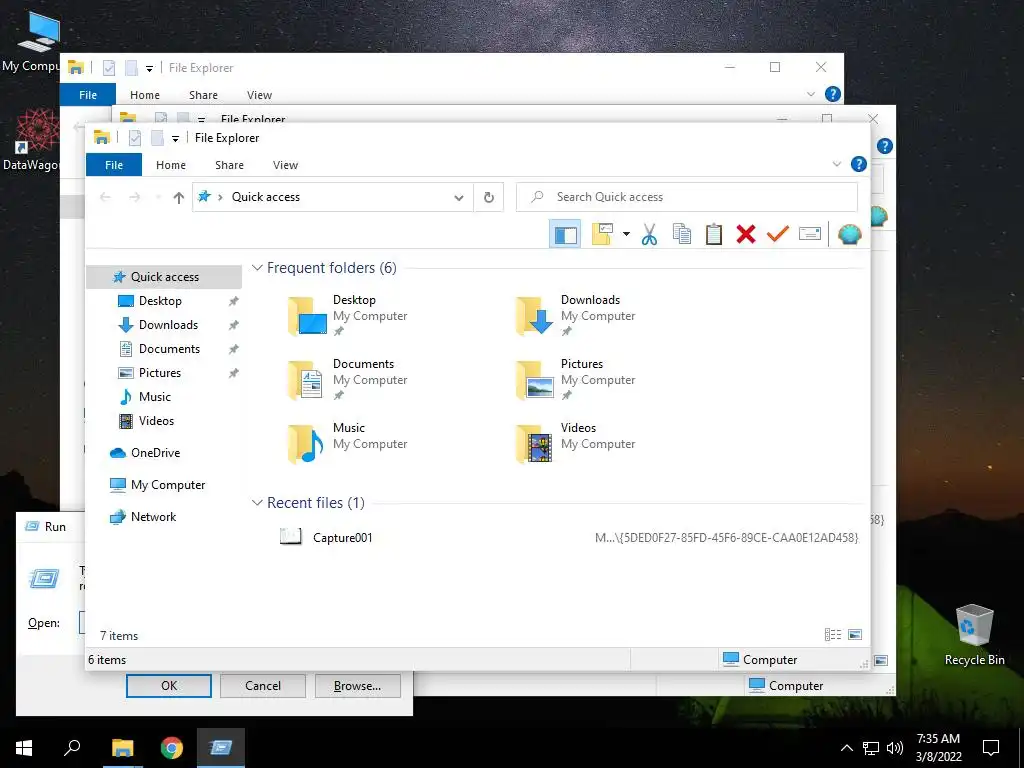Click File Explorer taskbar icon
1024x768 pixels.
tap(122, 748)
